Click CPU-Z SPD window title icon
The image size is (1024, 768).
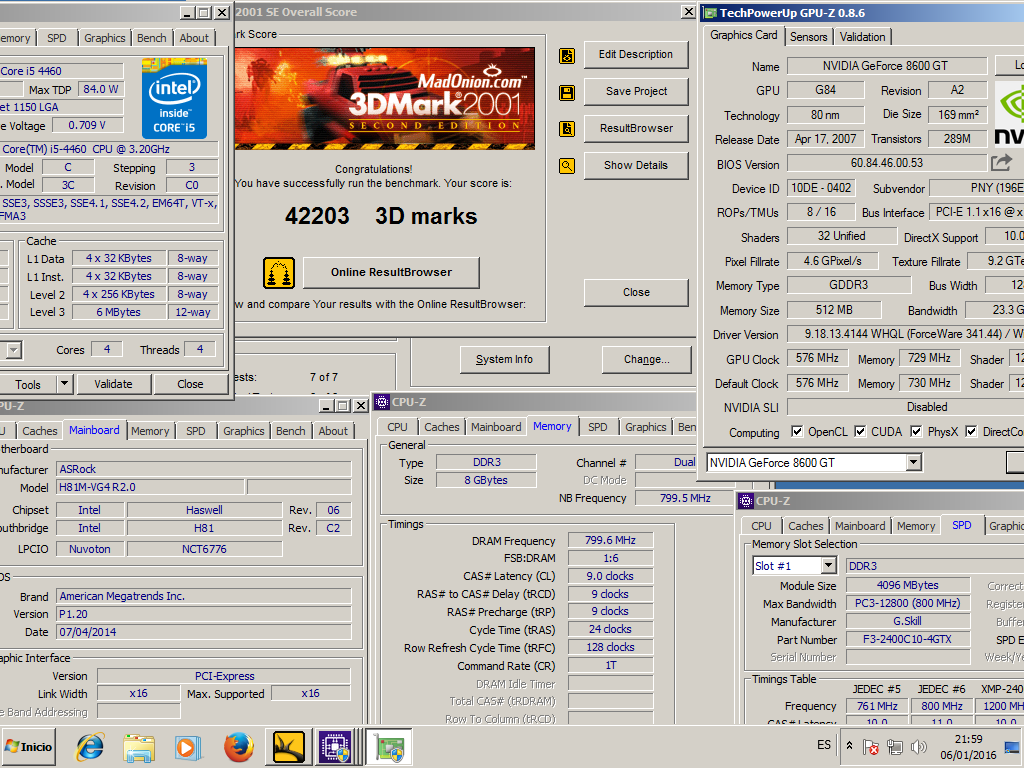(x=745, y=501)
